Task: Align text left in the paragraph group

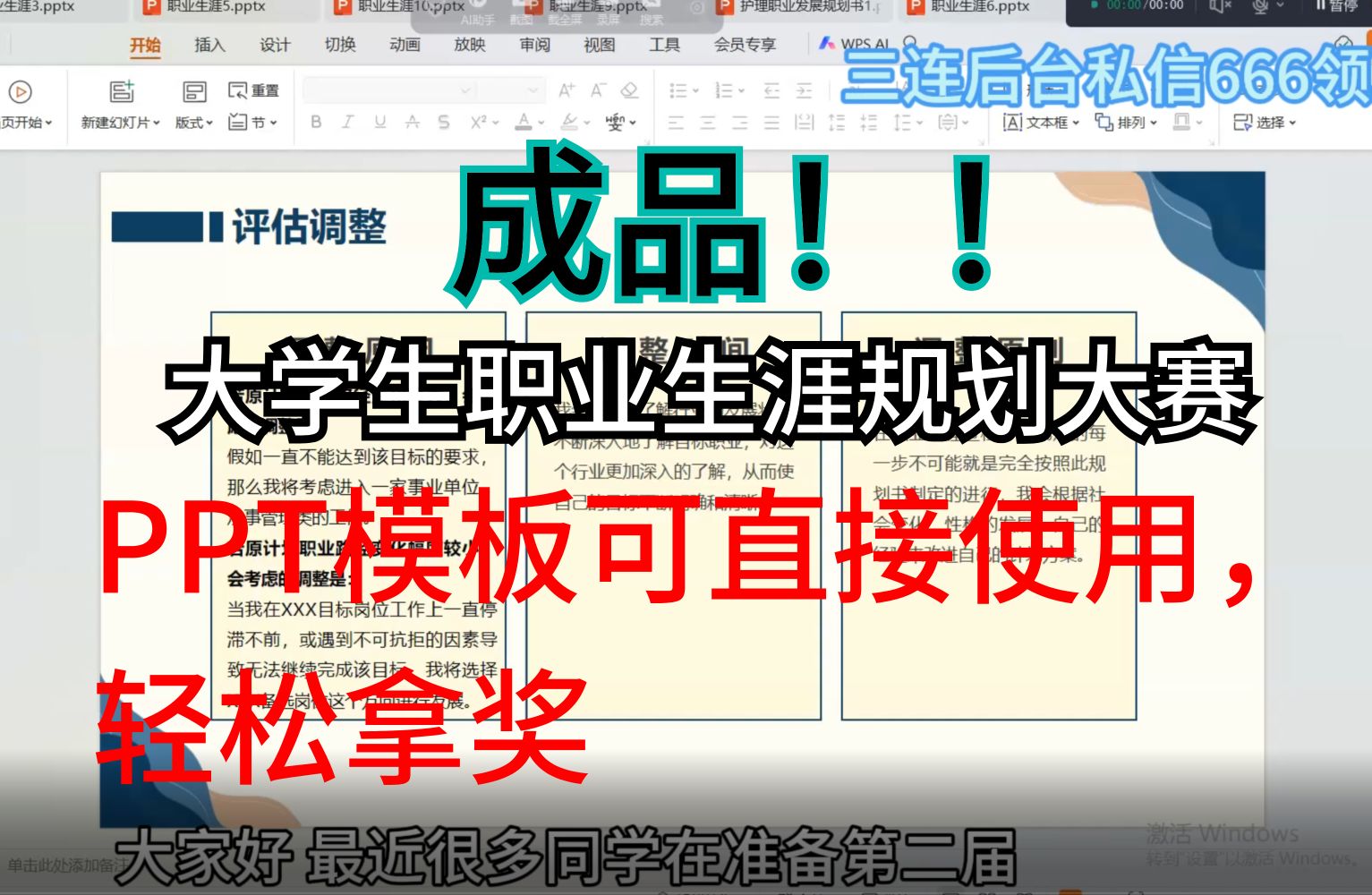Action: tap(676, 123)
